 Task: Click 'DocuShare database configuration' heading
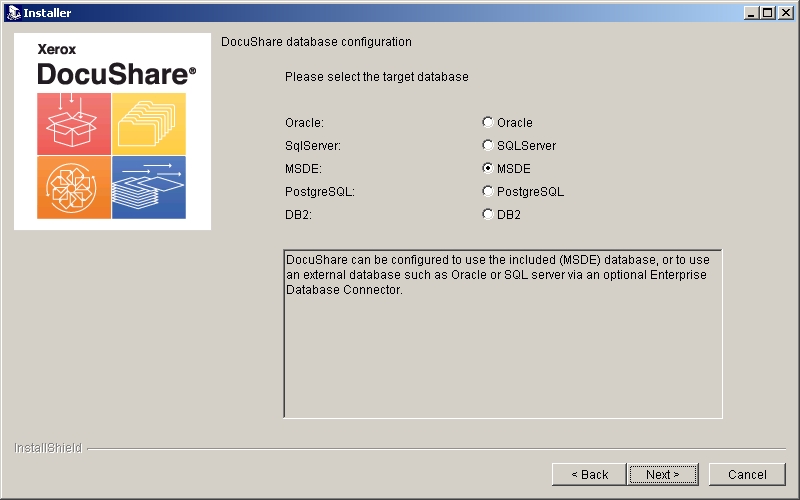click(316, 42)
